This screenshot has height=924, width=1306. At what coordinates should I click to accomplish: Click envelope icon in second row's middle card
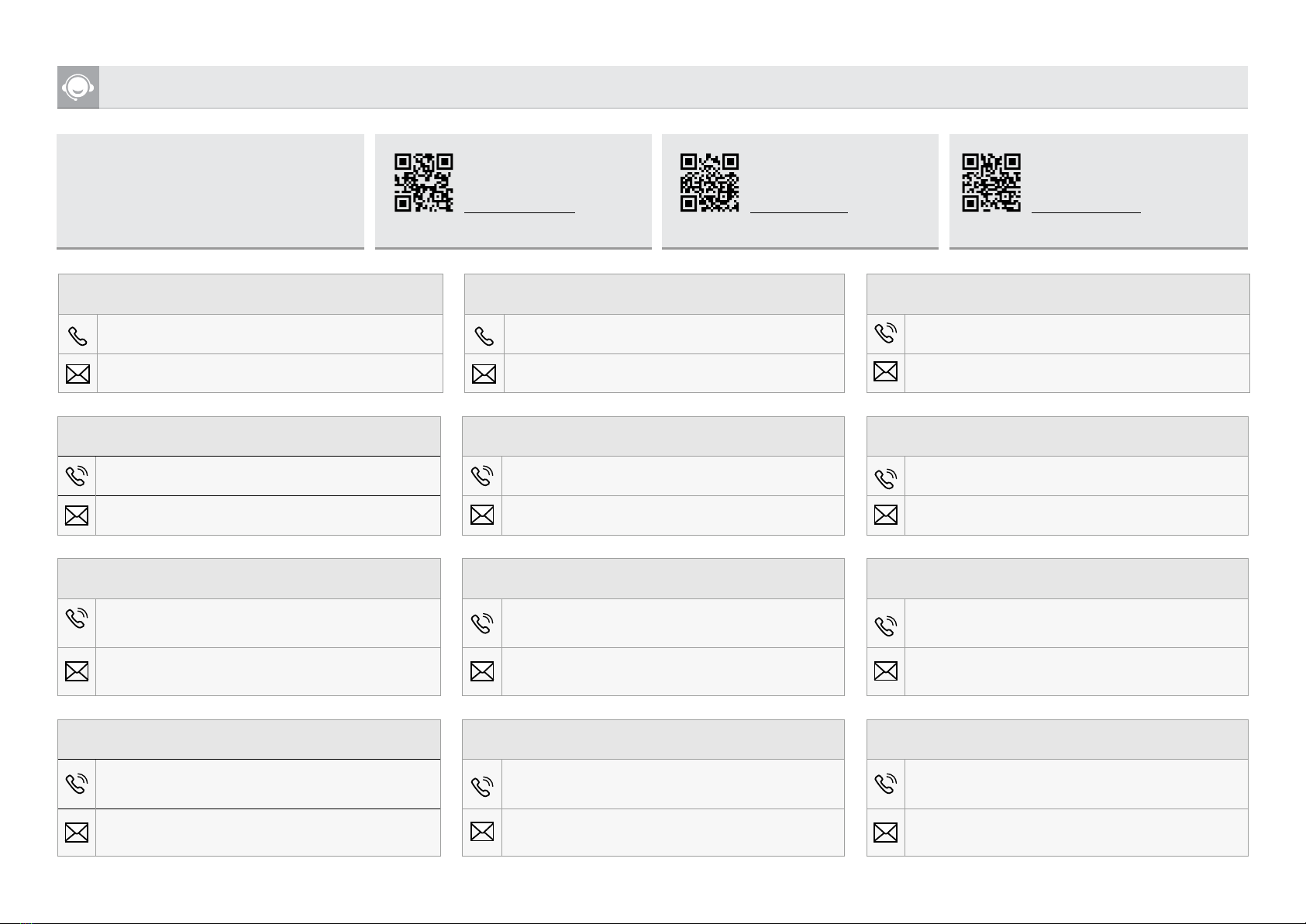click(x=482, y=515)
